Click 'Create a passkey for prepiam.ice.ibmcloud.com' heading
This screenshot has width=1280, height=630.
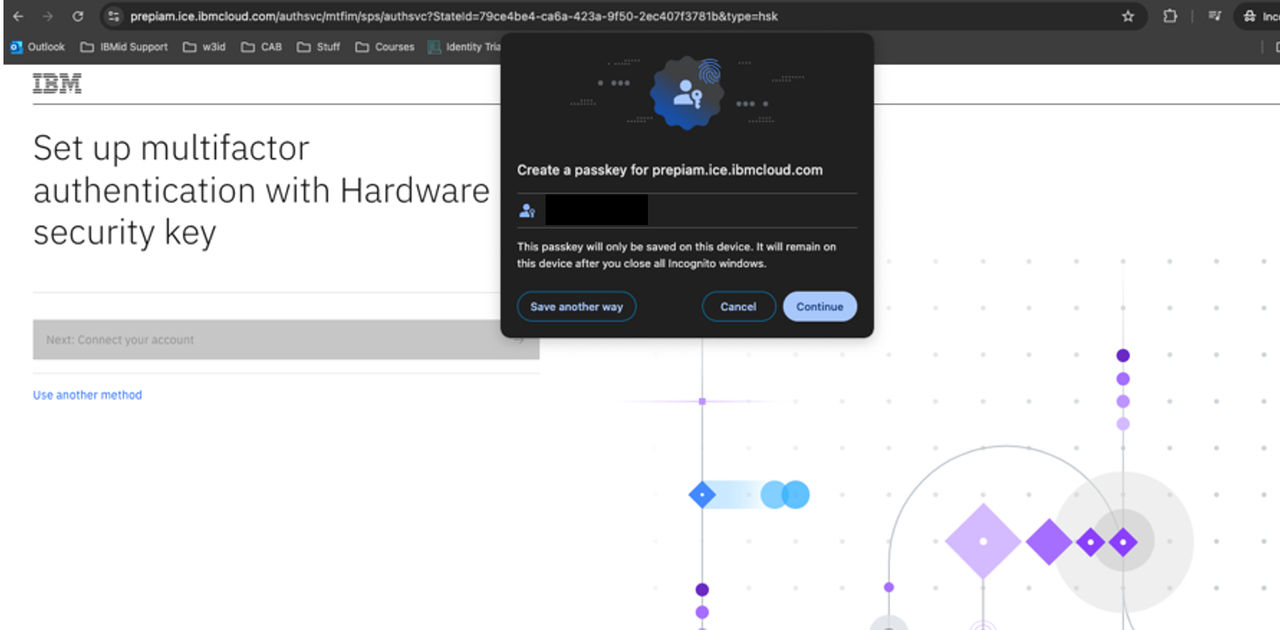click(x=670, y=170)
